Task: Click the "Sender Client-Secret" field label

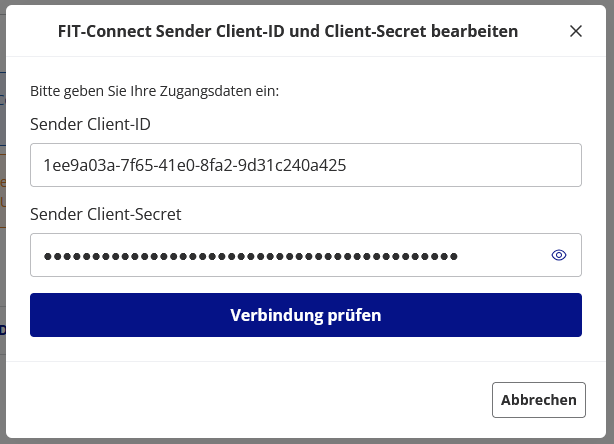Action: click(x=105, y=213)
